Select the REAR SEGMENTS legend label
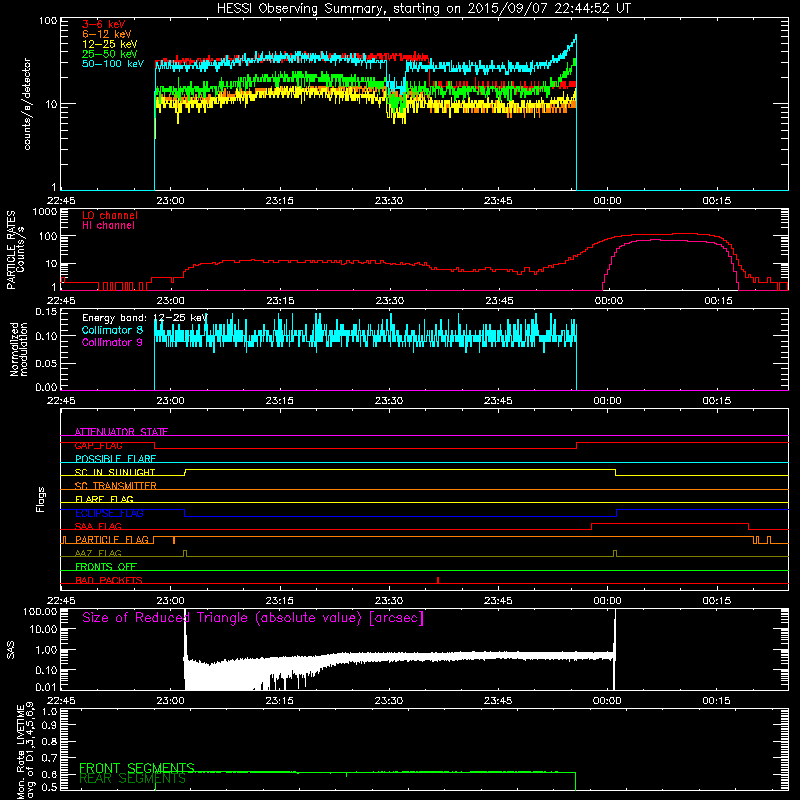 [x=133, y=779]
